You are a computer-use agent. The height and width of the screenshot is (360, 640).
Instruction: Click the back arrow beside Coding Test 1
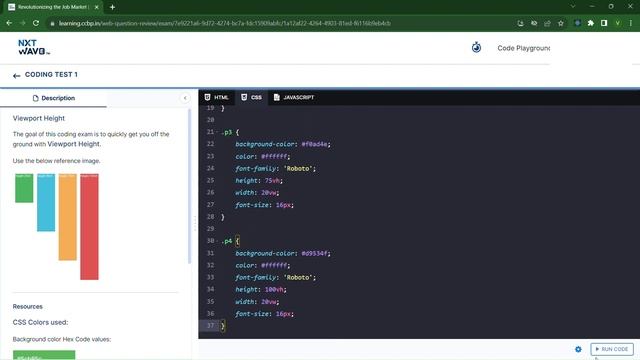[x=16, y=76]
